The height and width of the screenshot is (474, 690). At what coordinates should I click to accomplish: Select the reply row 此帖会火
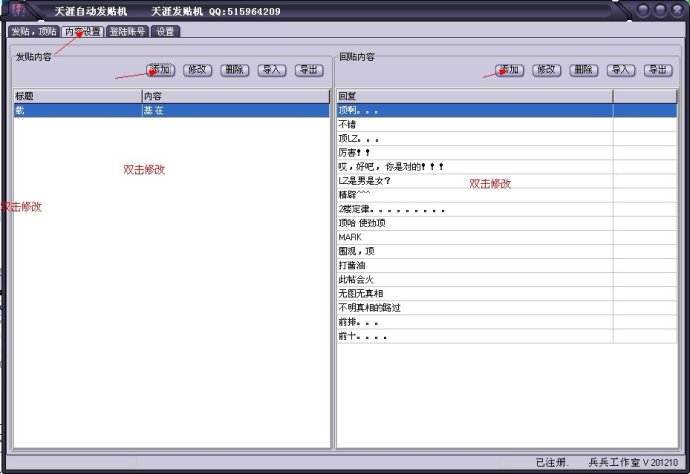point(507,279)
